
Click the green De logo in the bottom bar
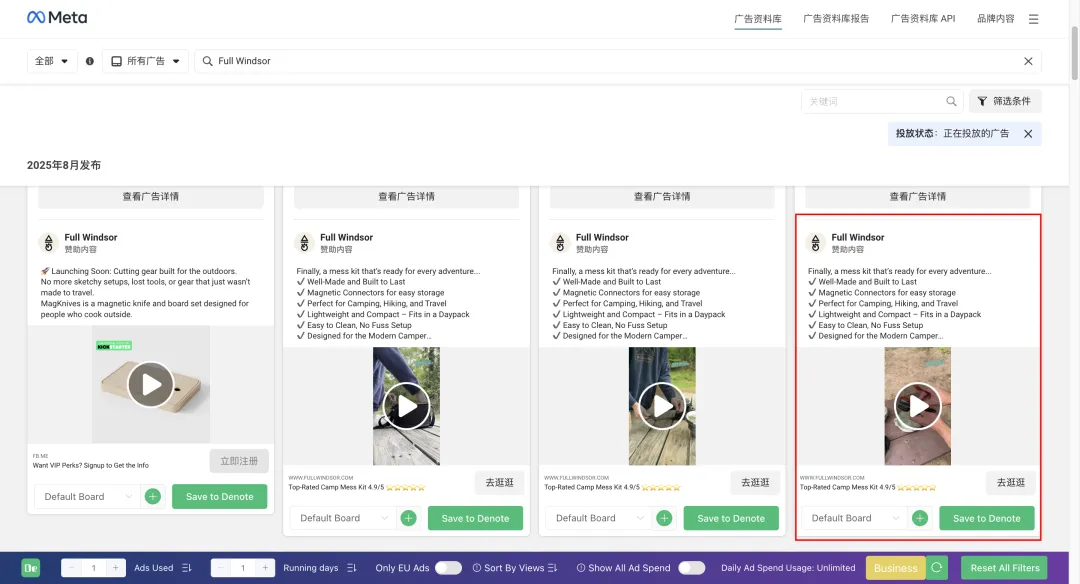coord(30,568)
